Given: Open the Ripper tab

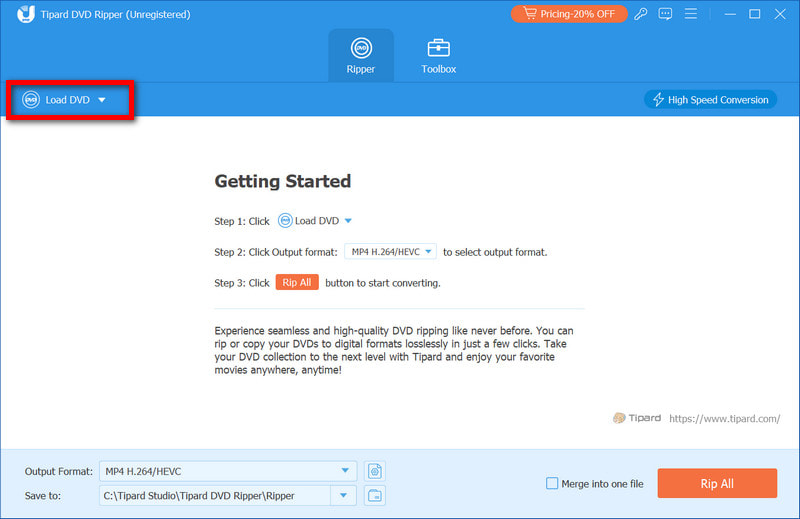Looking at the screenshot, I should 361,56.
